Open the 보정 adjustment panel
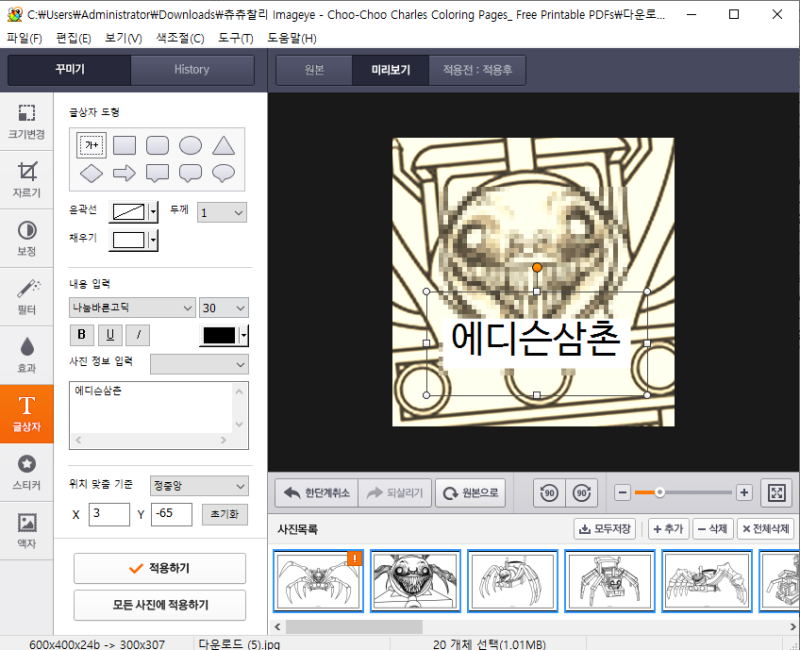 [27, 238]
